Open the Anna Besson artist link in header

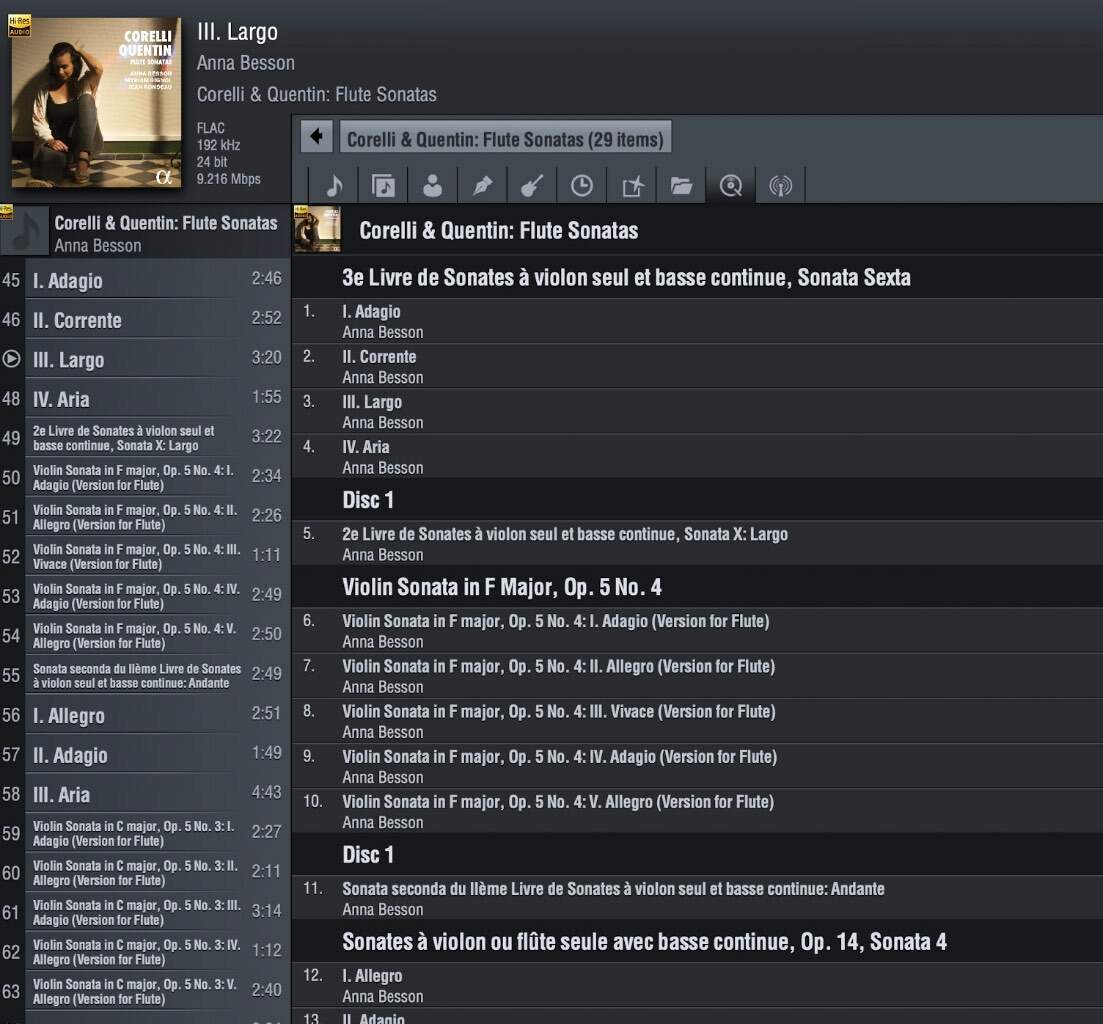pyautogui.click(x=246, y=63)
